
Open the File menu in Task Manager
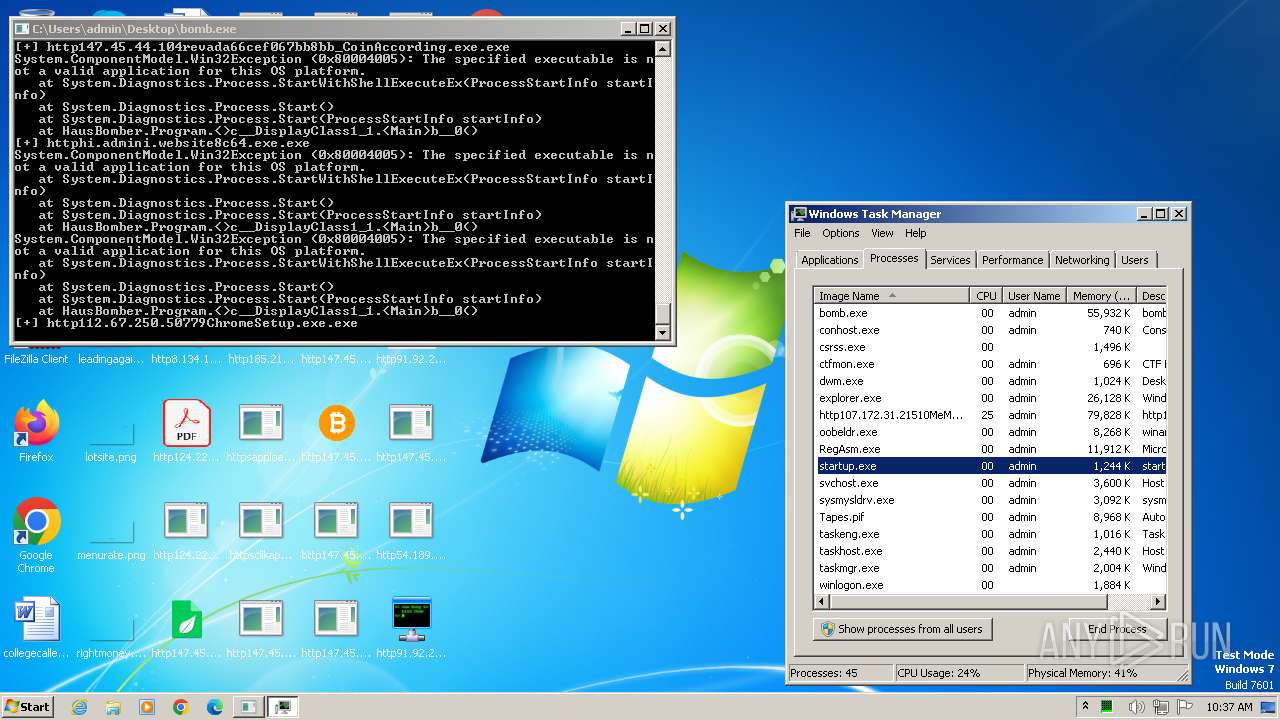coord(802,233)
